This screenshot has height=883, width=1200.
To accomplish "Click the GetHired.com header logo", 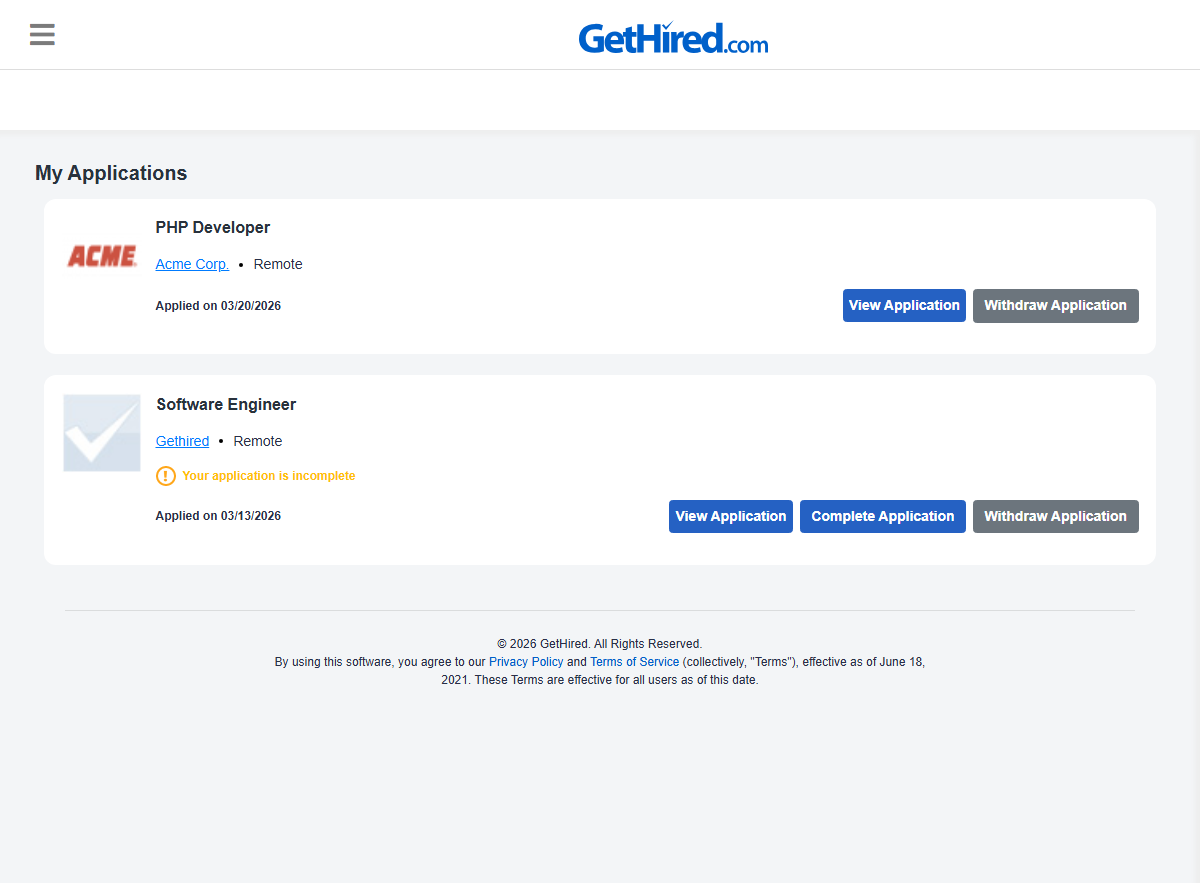I will pos(673,39).
